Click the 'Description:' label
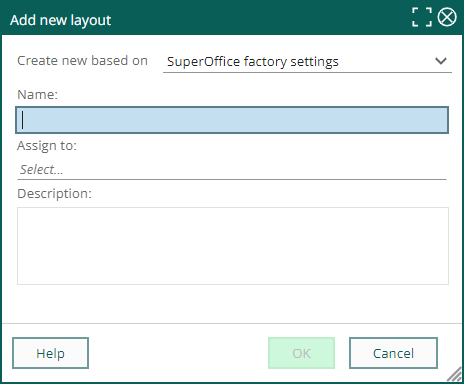The image size is (464, 384). coord(54,194)
